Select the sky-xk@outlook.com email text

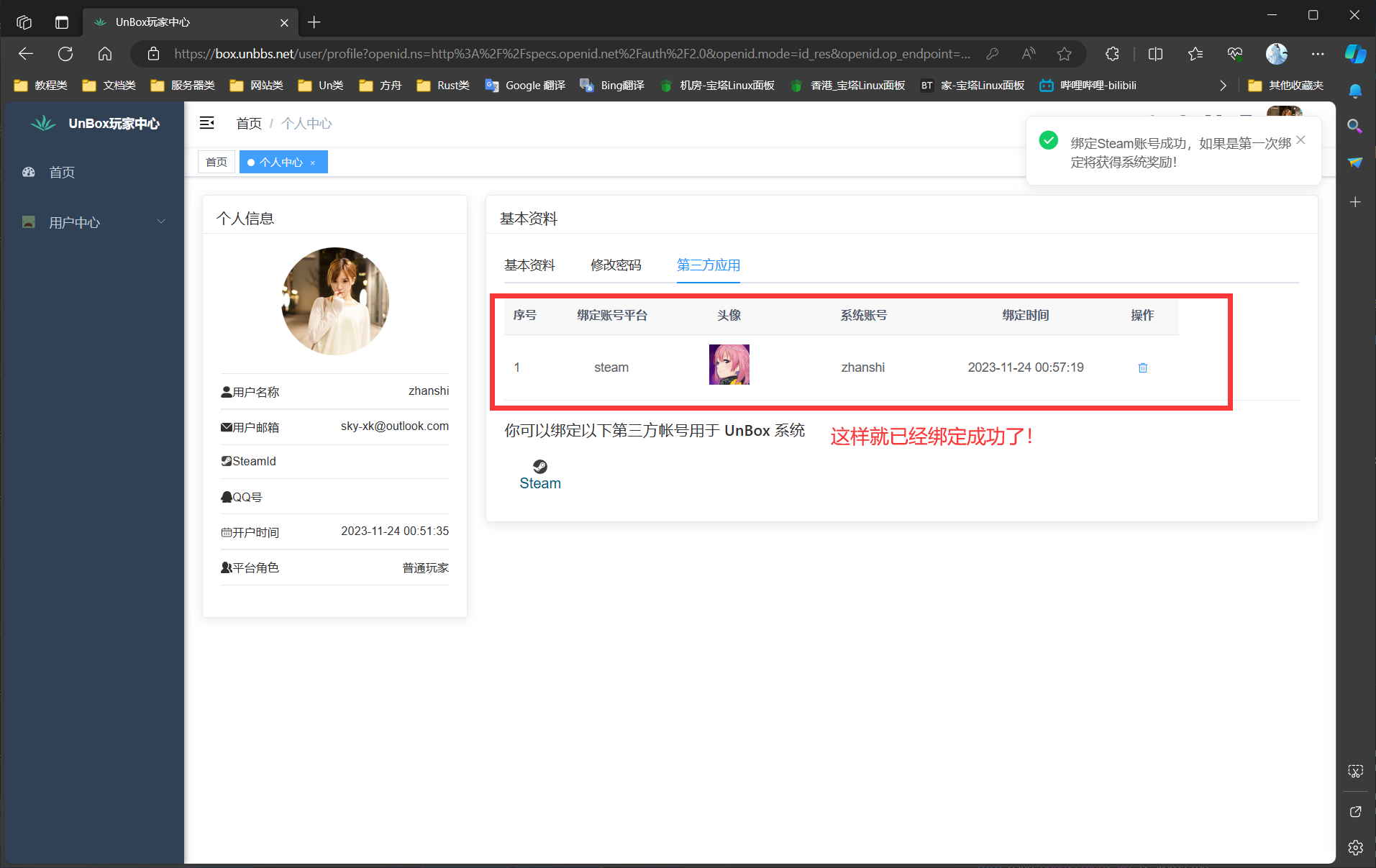(x=395, y=426)
